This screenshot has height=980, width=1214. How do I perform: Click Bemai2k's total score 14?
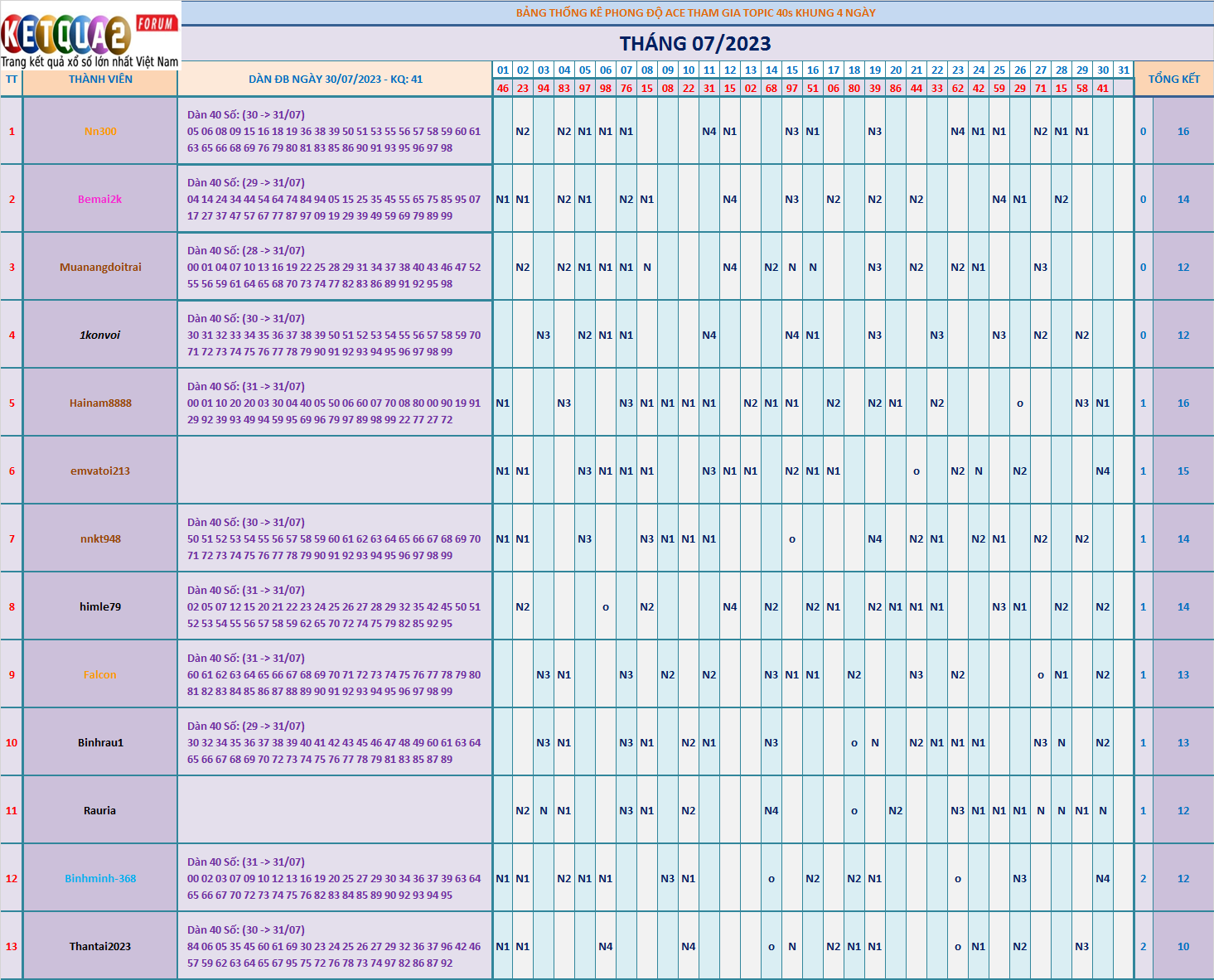coord(1183,200)
